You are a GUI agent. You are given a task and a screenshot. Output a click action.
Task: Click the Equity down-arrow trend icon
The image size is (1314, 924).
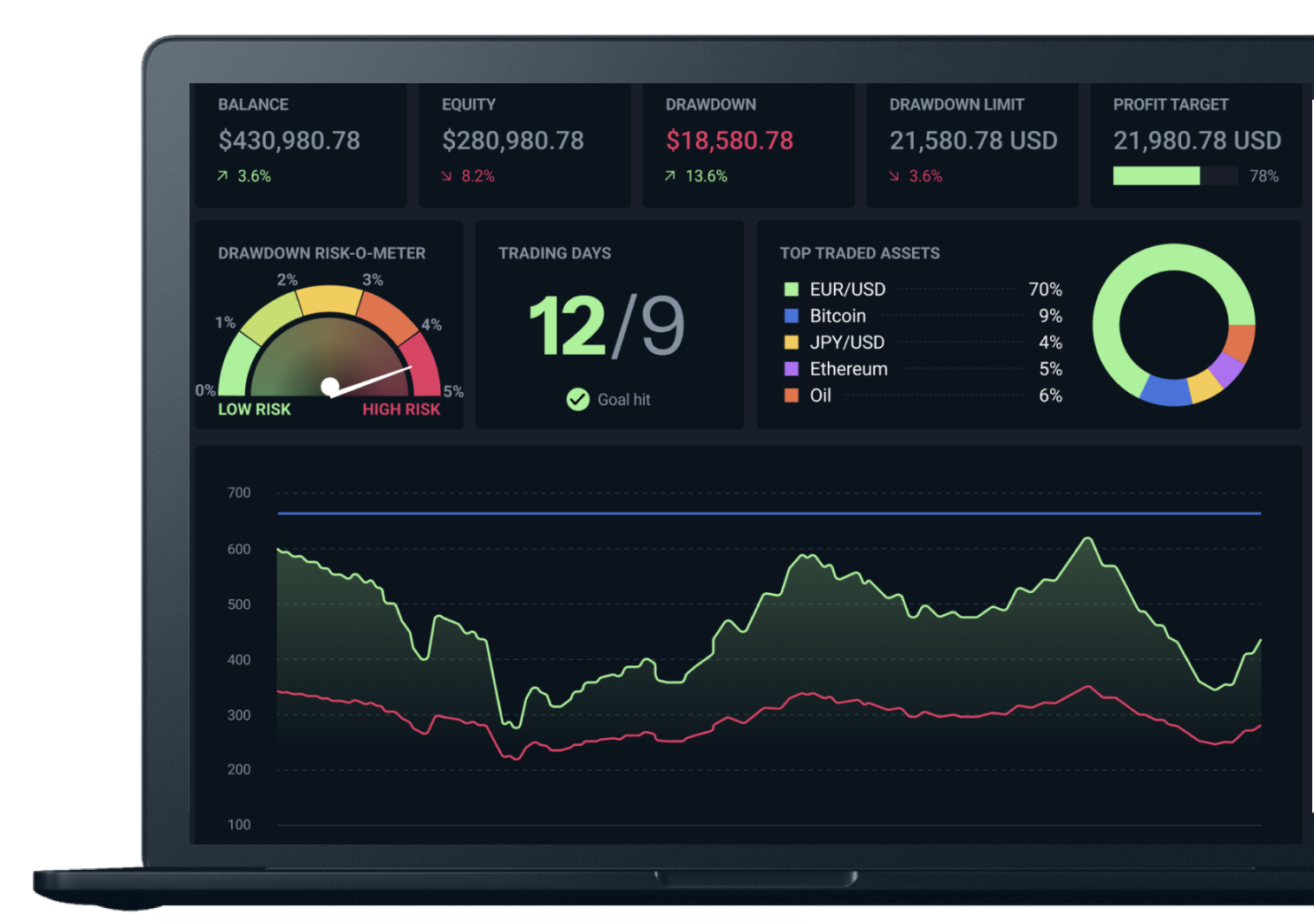click(x=446, y=176)
